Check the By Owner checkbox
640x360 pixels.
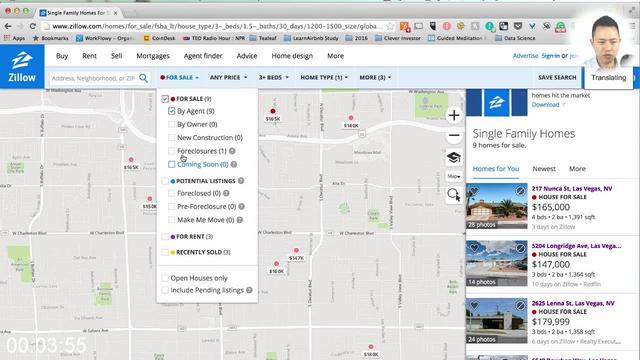click(171, 124)
